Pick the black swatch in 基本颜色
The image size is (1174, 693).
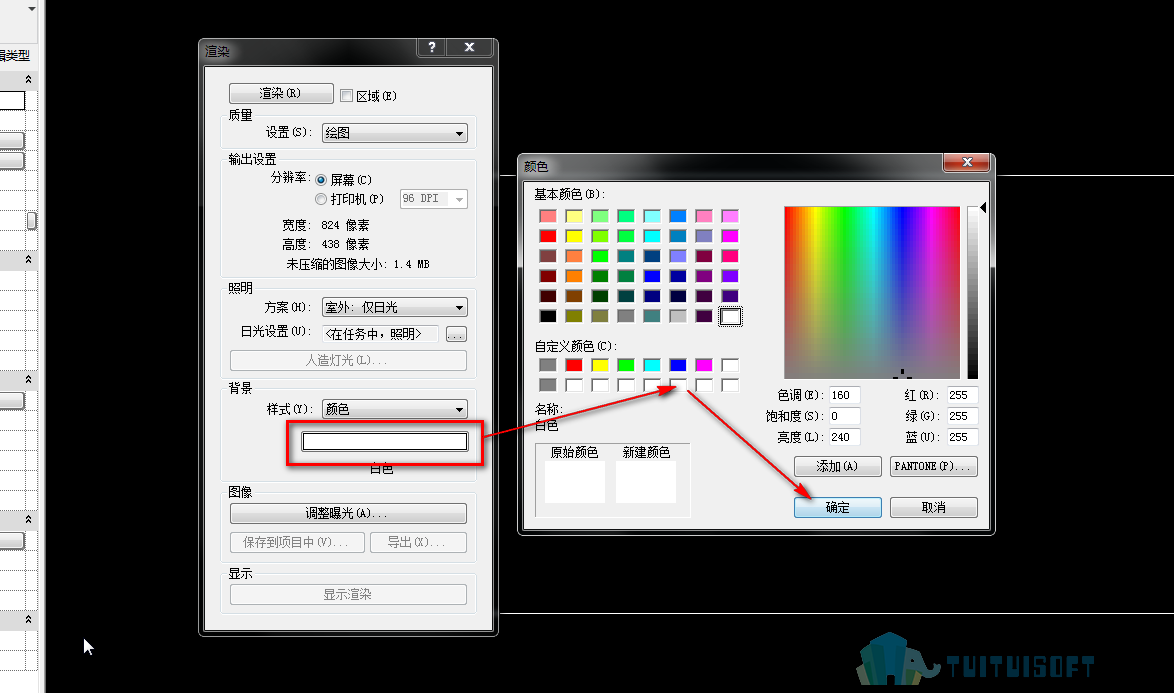(x=548, y=317)
